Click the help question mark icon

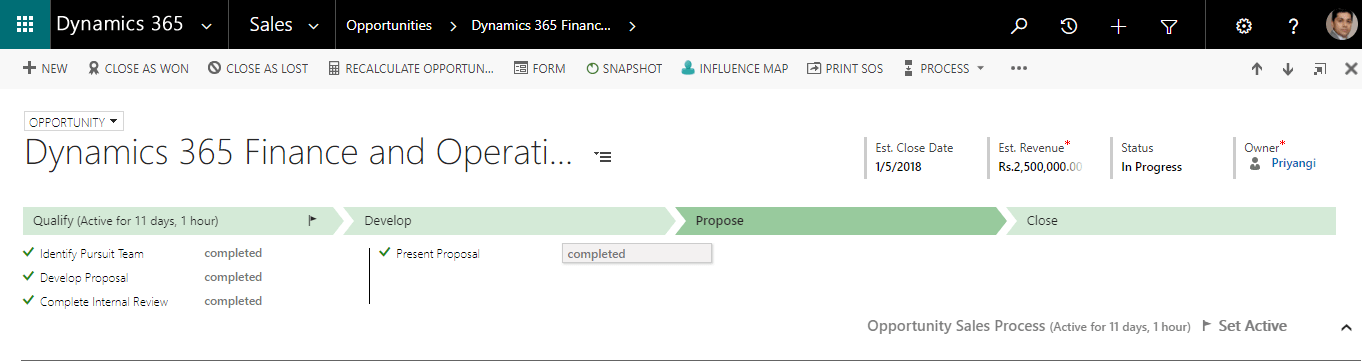[x=1293, y=26]
